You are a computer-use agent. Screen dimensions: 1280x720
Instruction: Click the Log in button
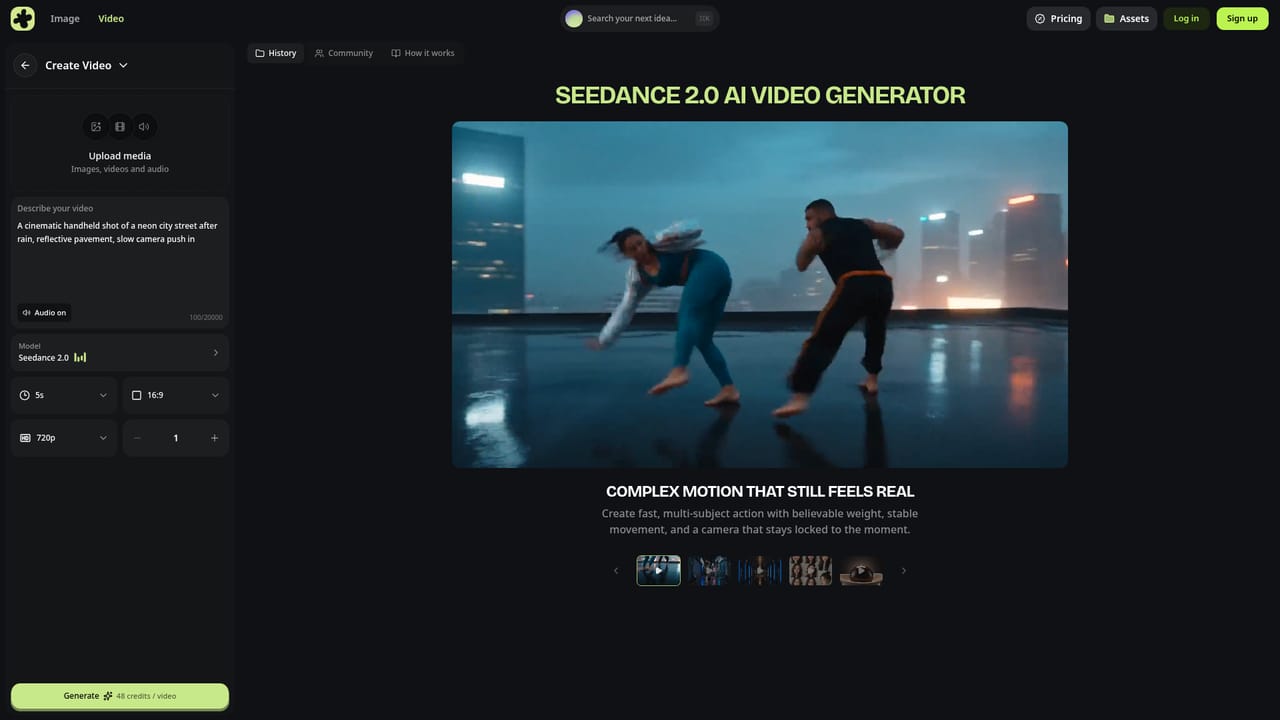pos(1186,18)
